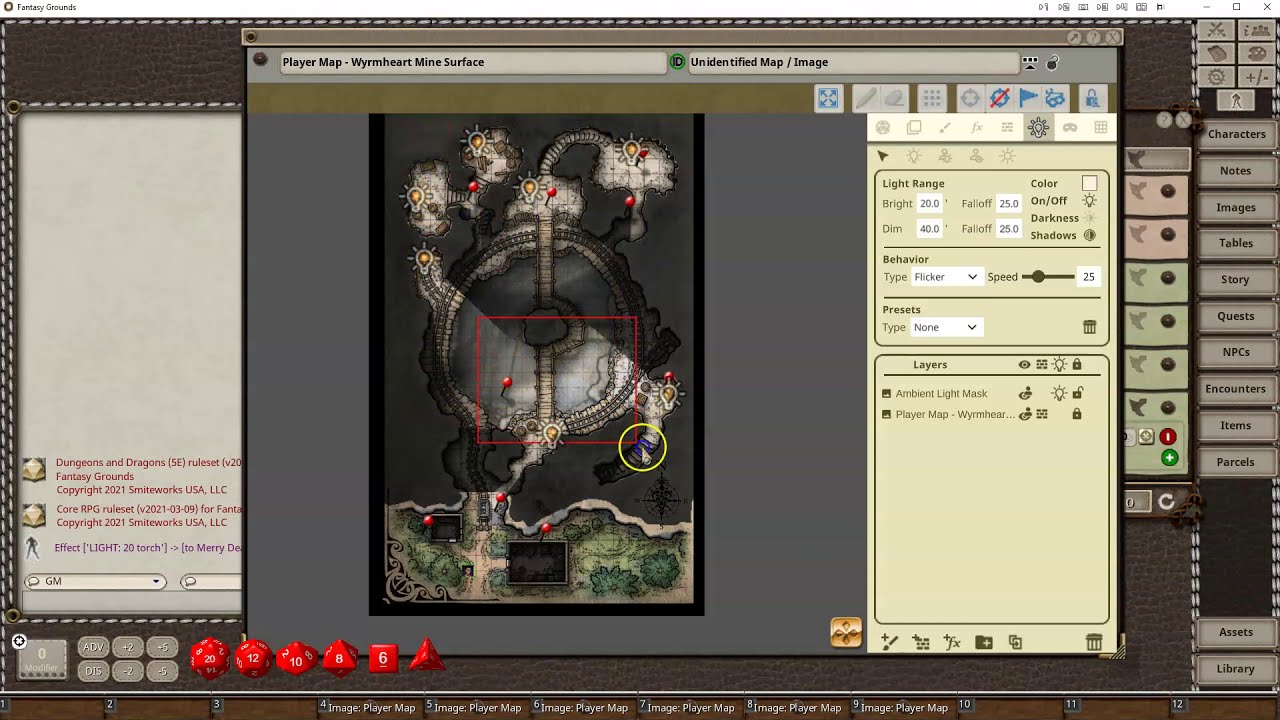Edit the Dim Falloff value field
This screenshot has height=720, width=1280.
point(1008,228)
